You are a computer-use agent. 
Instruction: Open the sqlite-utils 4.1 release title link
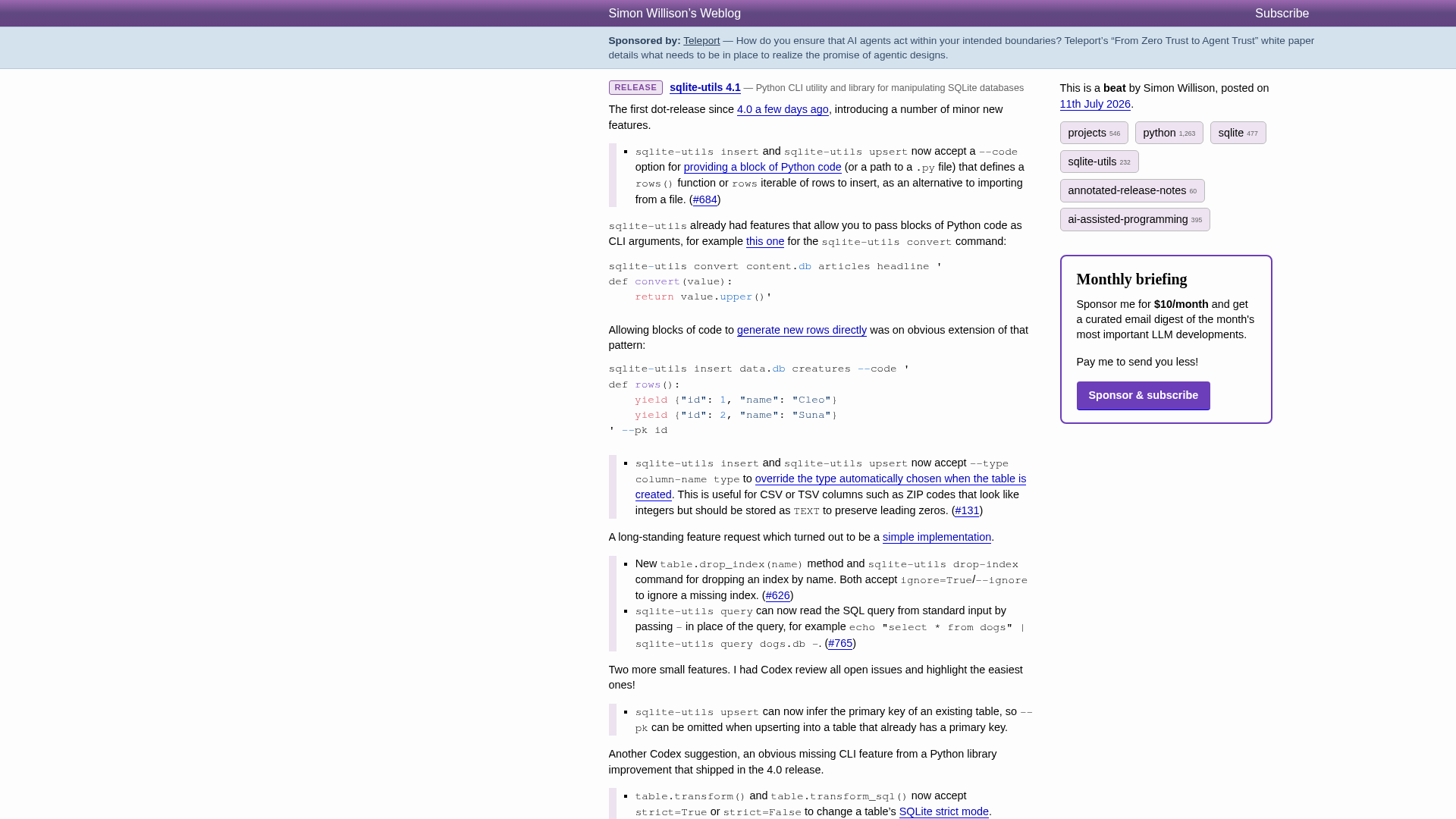click(704, 87)
